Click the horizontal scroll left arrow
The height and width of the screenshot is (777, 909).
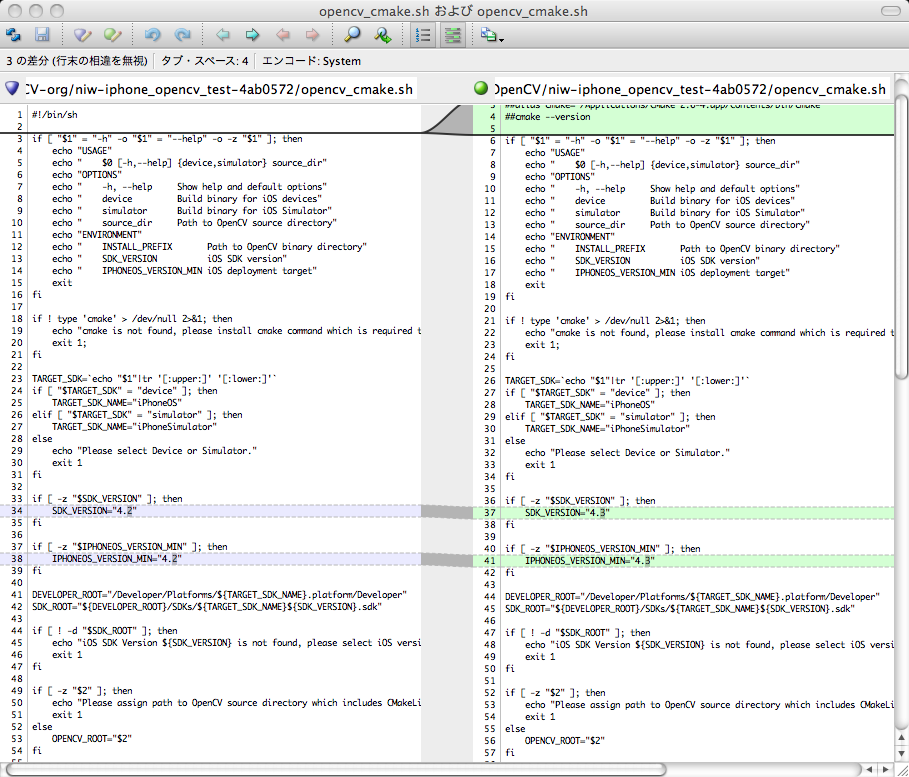coord(870,769)
